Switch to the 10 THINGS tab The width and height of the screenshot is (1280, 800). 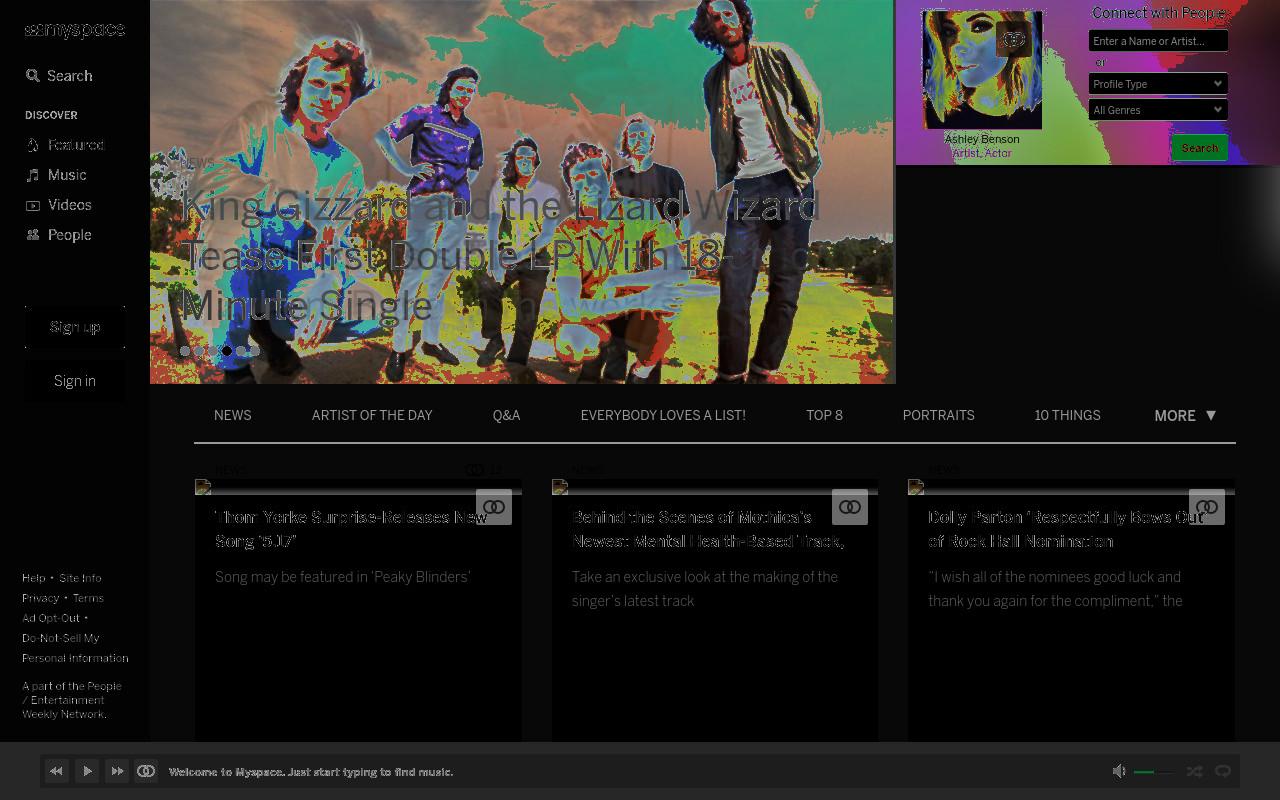1068,416
